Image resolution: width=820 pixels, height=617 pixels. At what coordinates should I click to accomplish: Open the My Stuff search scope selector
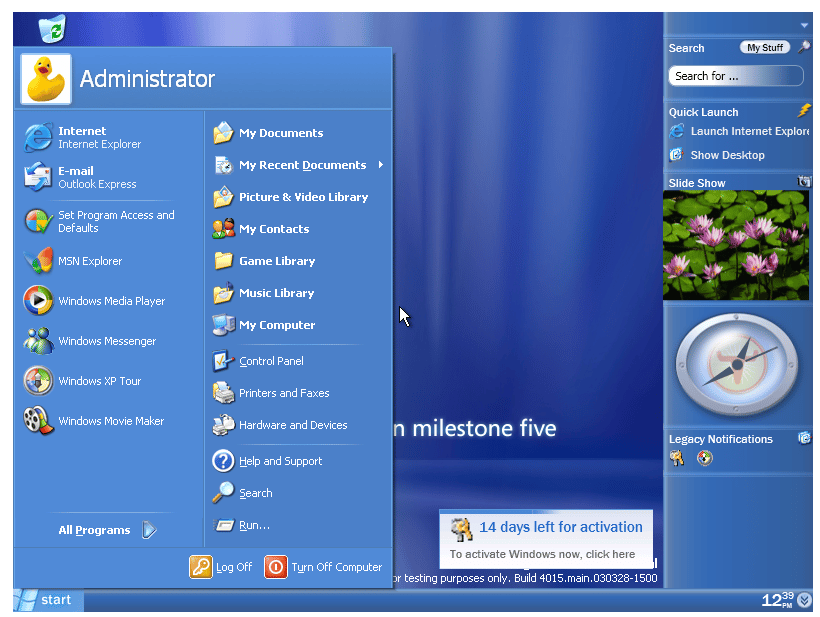click(765, 48)
